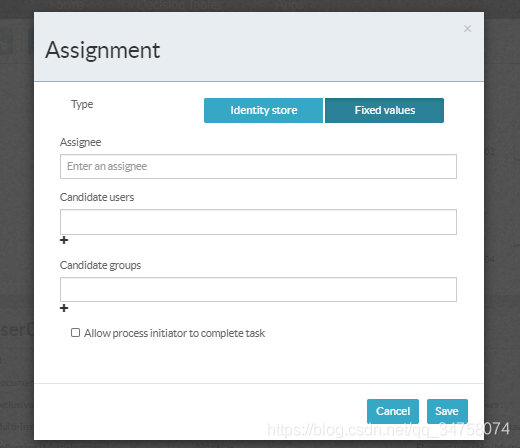Open the dimmed Forms tab behind dialog
Viewport: 520px width, 448px height.
66,5
